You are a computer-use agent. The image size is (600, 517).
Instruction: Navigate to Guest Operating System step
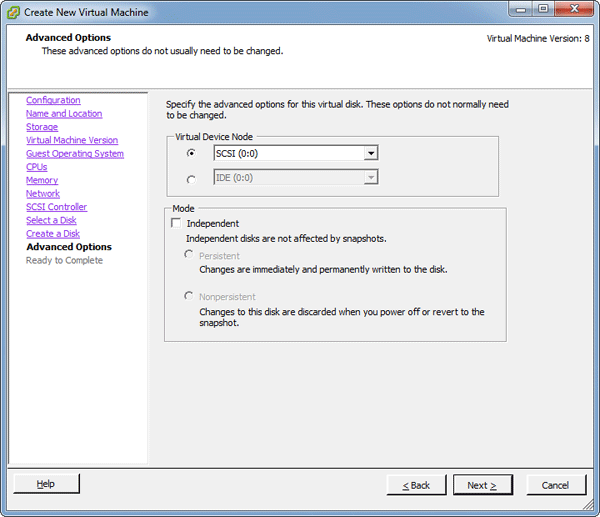tap(74, 154)
